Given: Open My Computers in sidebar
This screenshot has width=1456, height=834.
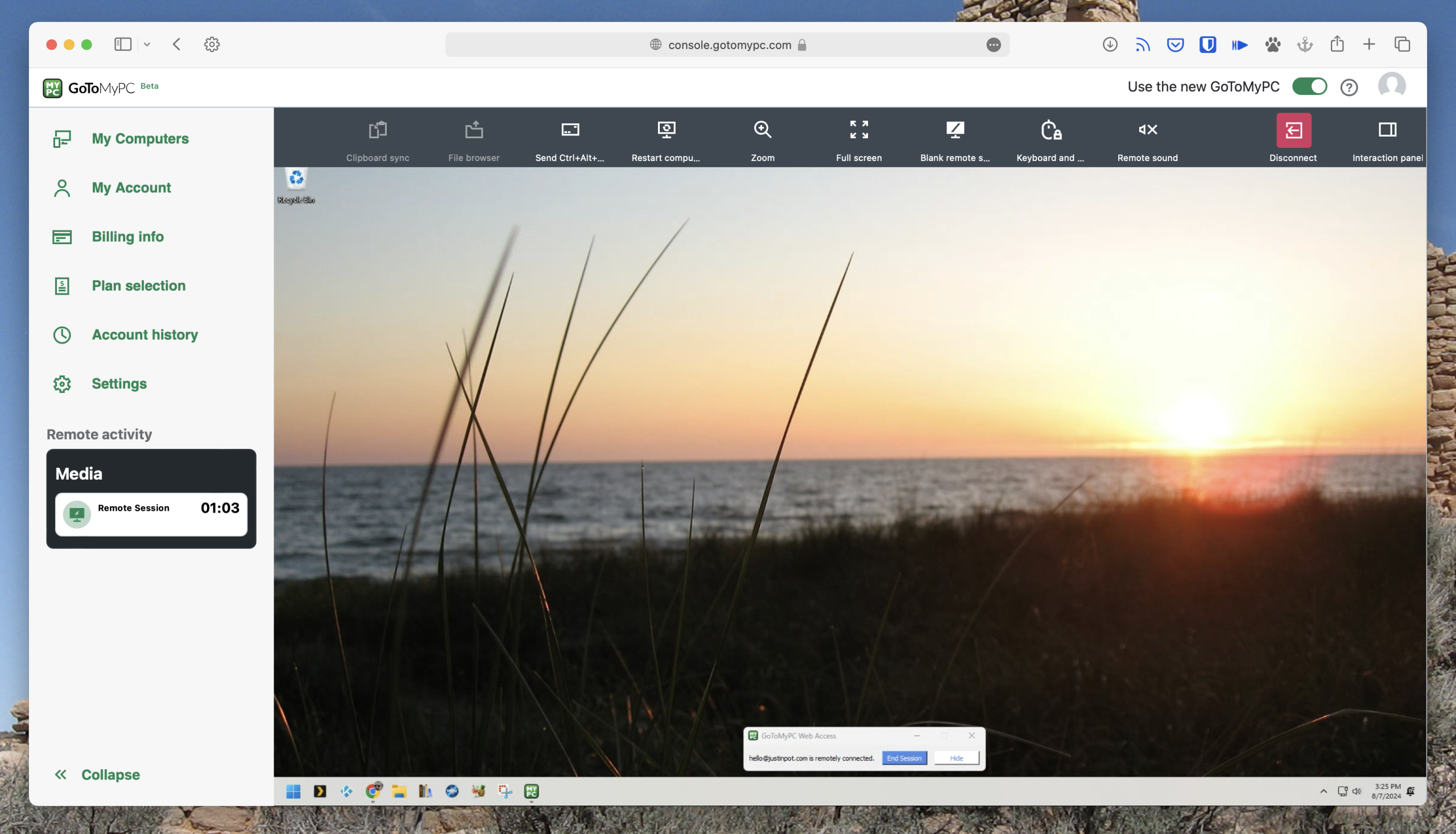Looking at the screenshot, I should click(x=140, y=139).
